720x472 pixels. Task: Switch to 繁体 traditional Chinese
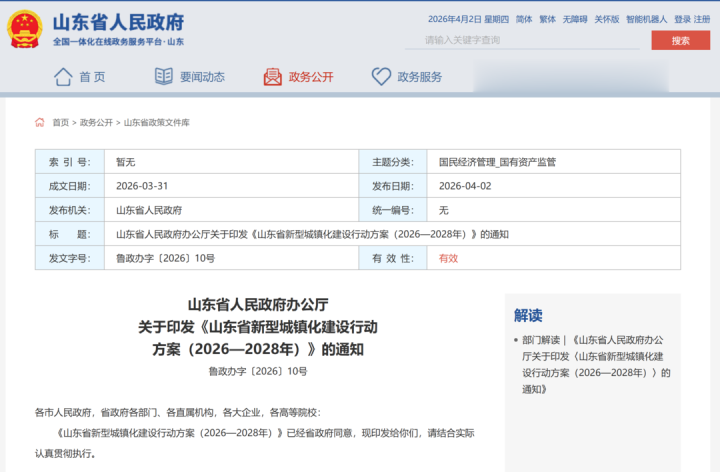[x=548, y=19]
